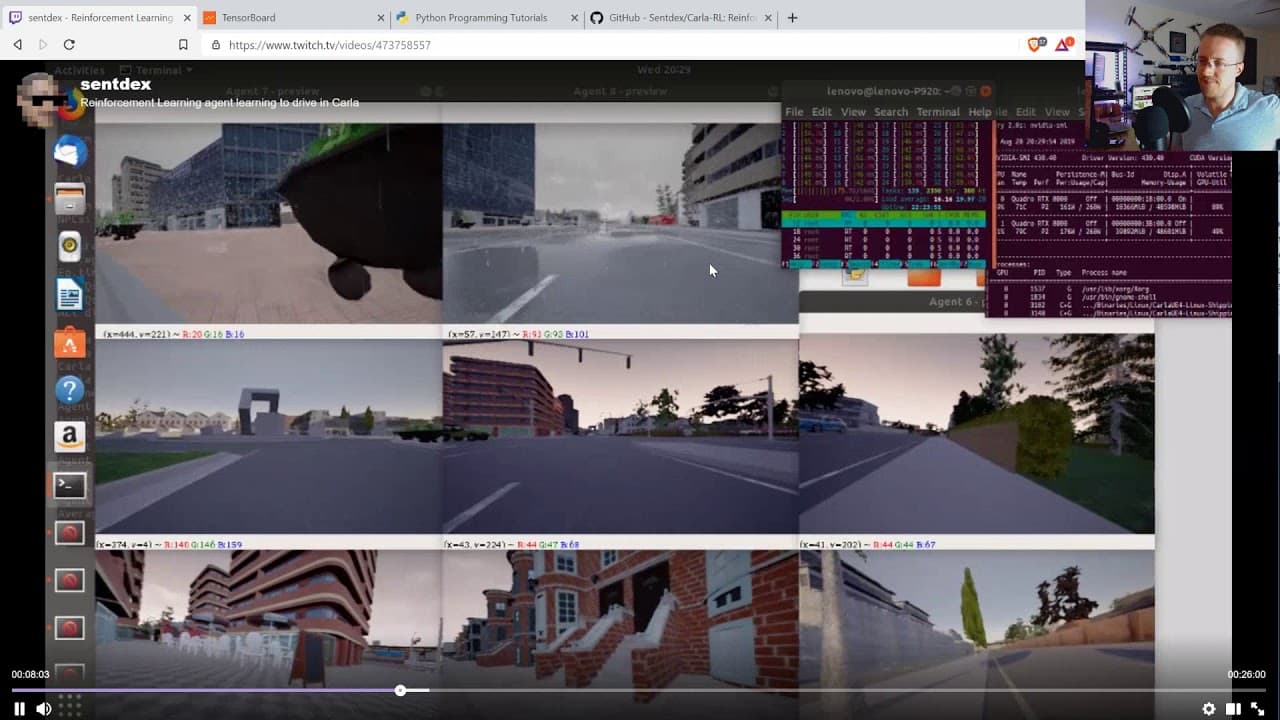The height and width of the screenshot is (720, 1280).
Task: Open Files manager in the Ubuntu dock
Action: (x=70, y=198)
